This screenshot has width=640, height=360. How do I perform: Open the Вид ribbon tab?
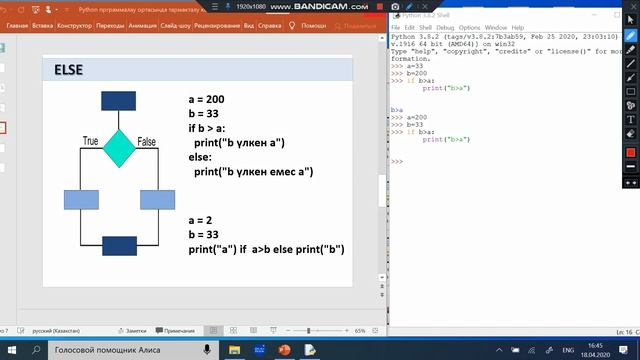click(x=249, y=25)
